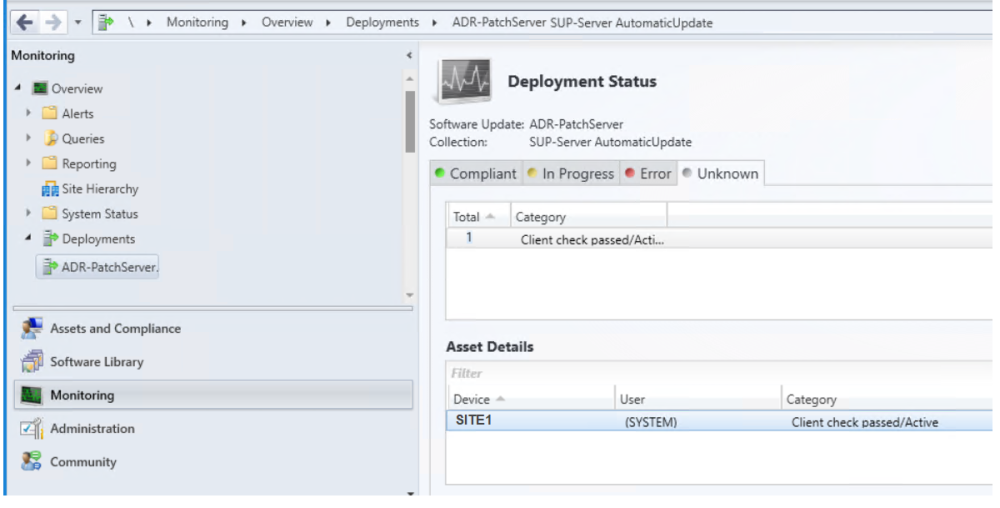Switch to the Error tab
The image size is (1000, 508).
pos(648,174)
